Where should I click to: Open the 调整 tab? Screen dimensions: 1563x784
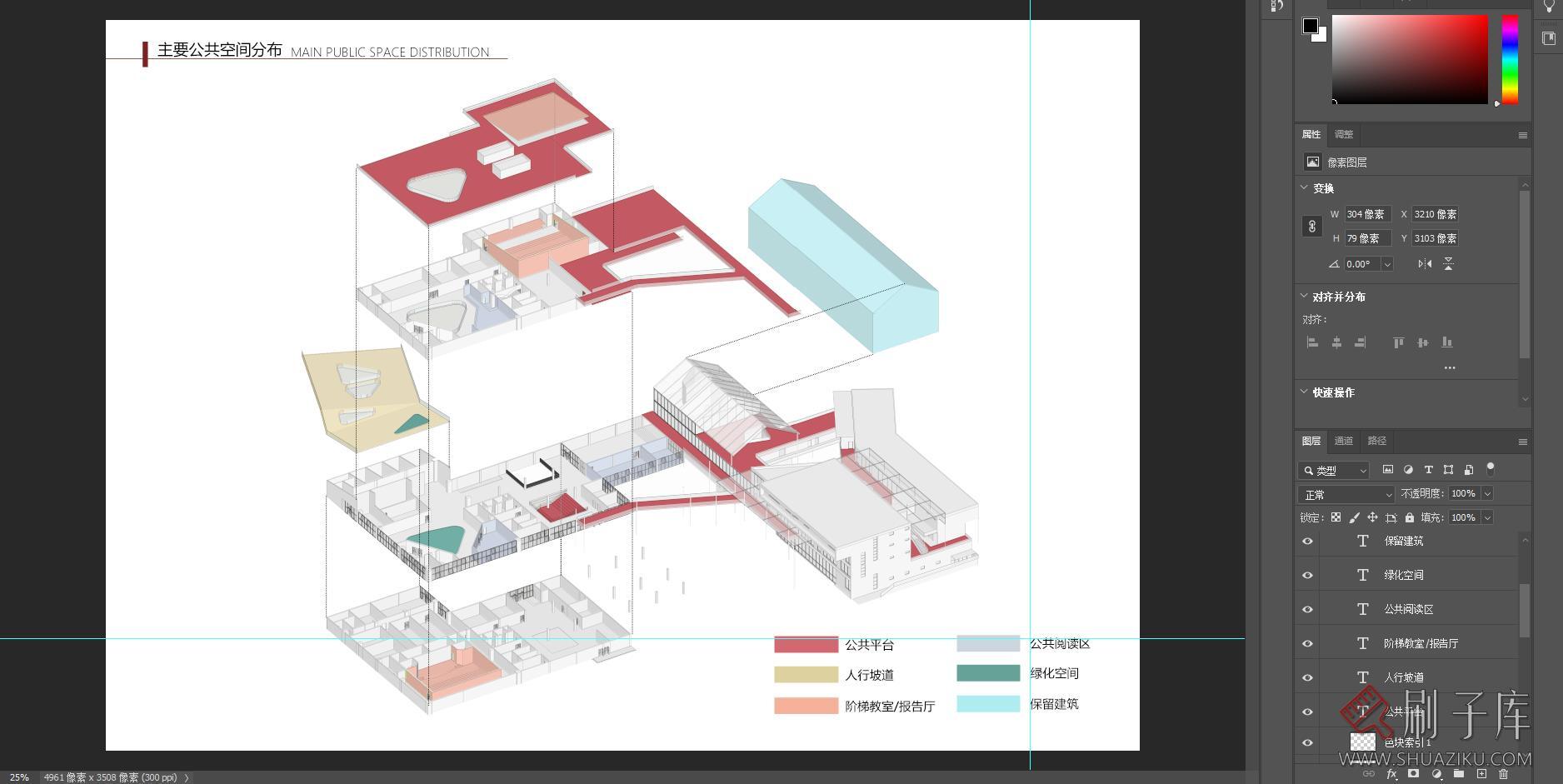tap(1343, 134)
